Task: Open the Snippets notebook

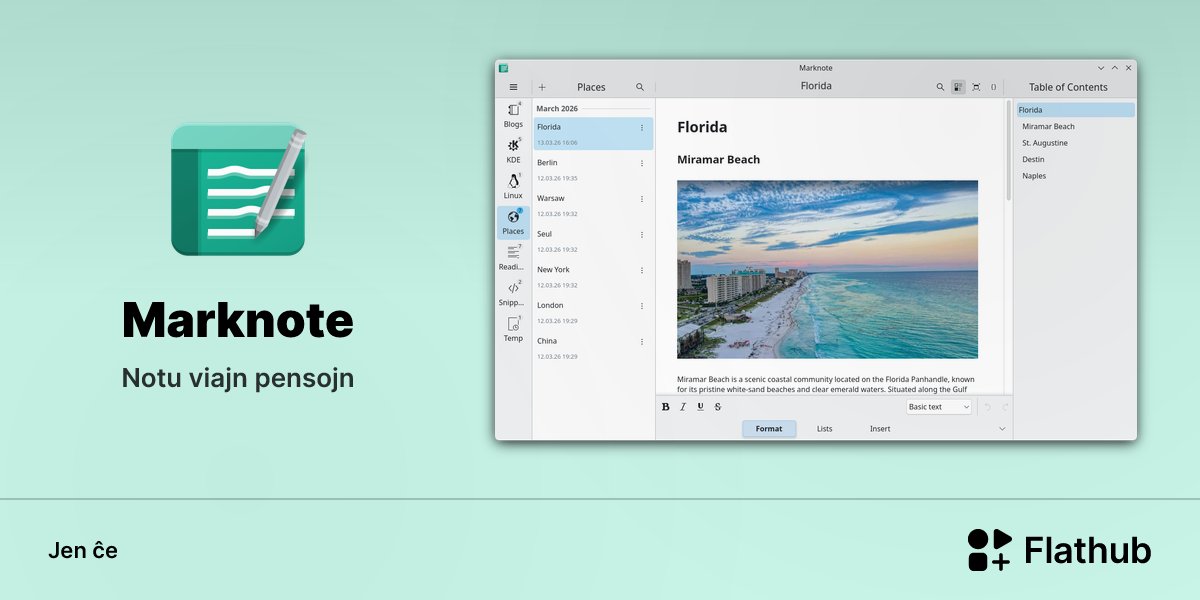Action: click(x=513, y=293)
